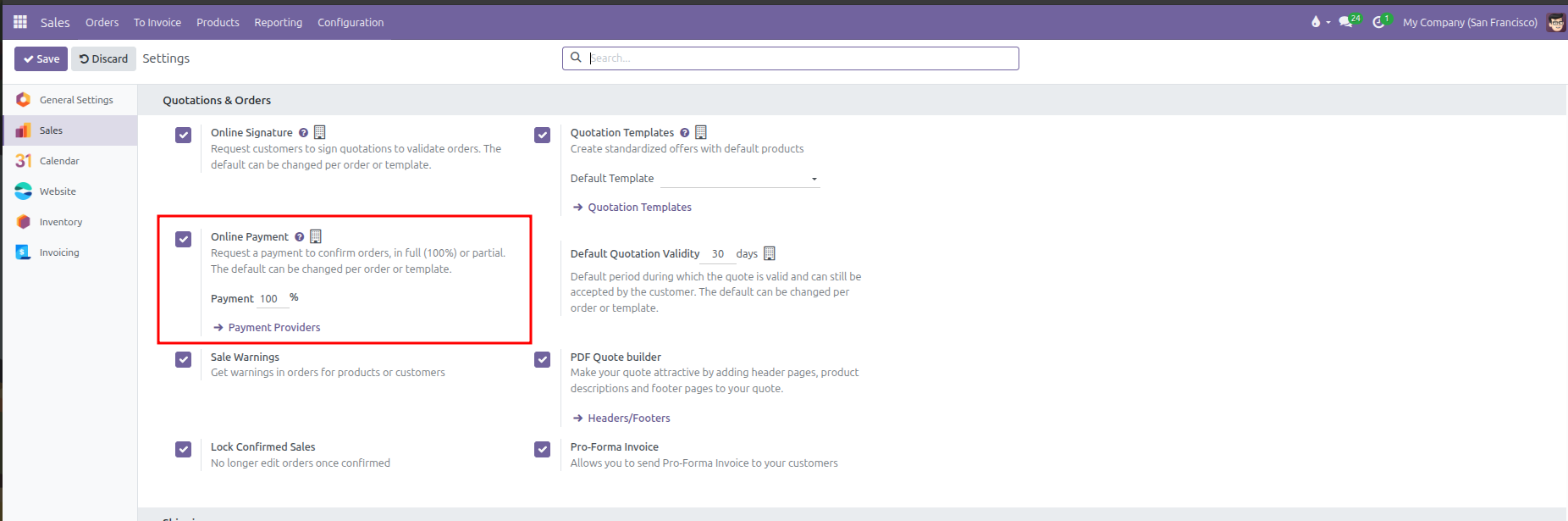Save the settings changes
The width and height of the screenshot is (1568, 521).
pos(41,58)
